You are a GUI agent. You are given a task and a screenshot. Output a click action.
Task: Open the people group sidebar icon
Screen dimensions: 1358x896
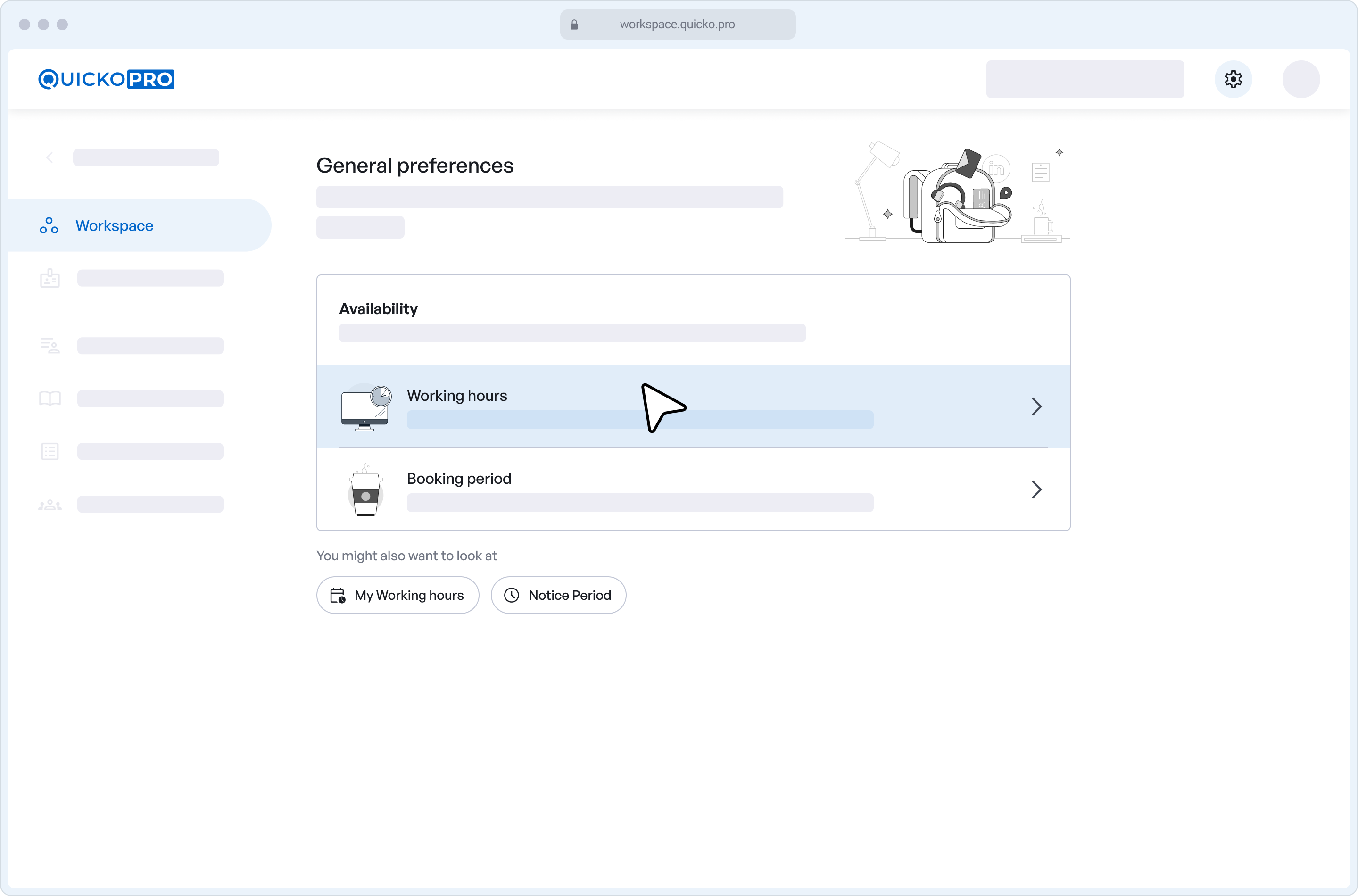(x=50, y=505)
